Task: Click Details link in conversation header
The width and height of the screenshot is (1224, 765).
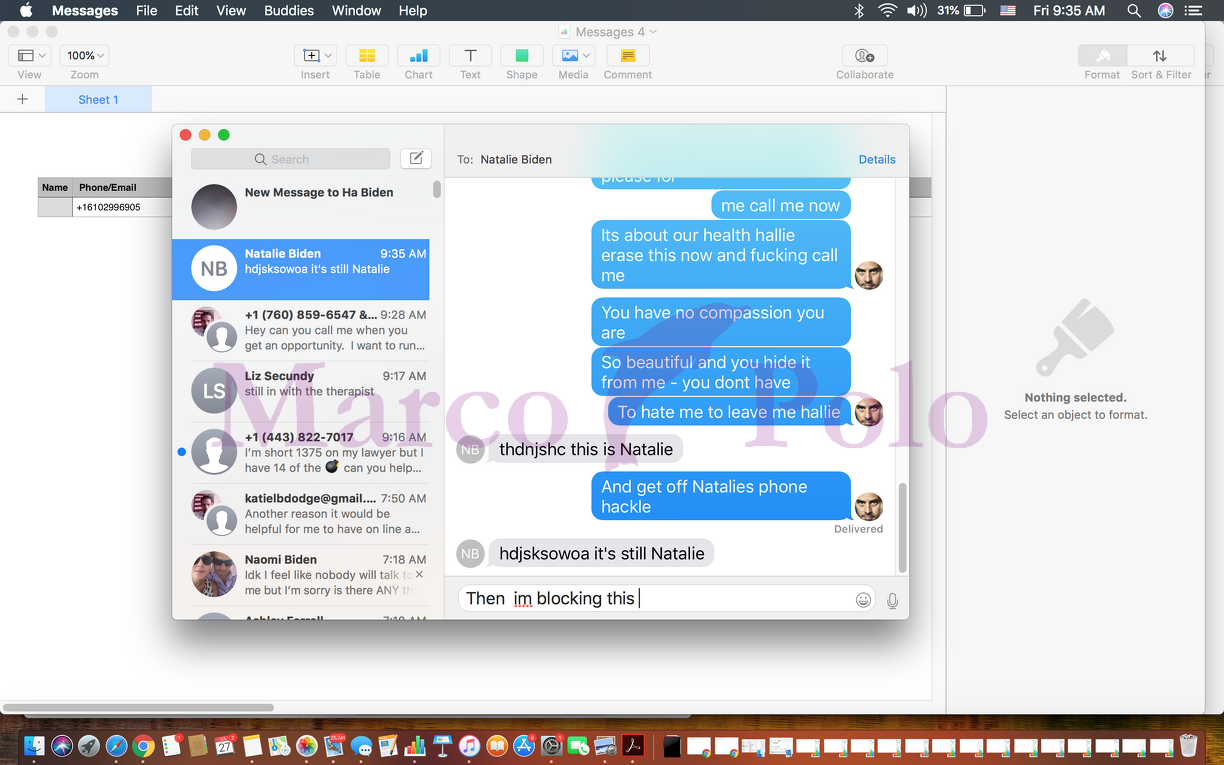Action: pyautogui.click(x=877, y=159)
